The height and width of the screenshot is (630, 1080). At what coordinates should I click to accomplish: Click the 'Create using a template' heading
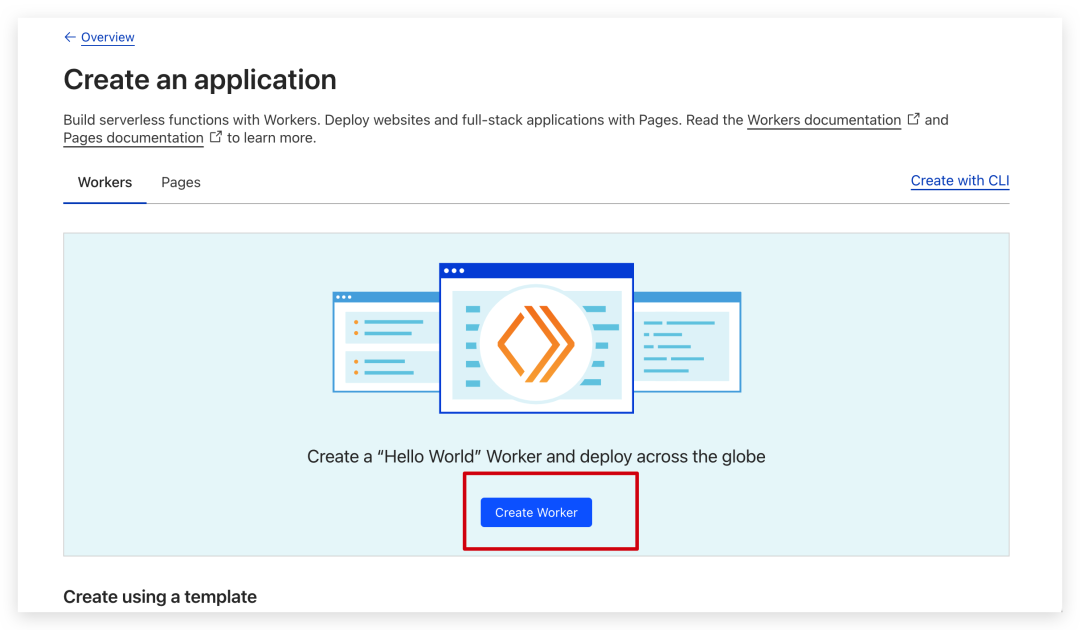160,597
